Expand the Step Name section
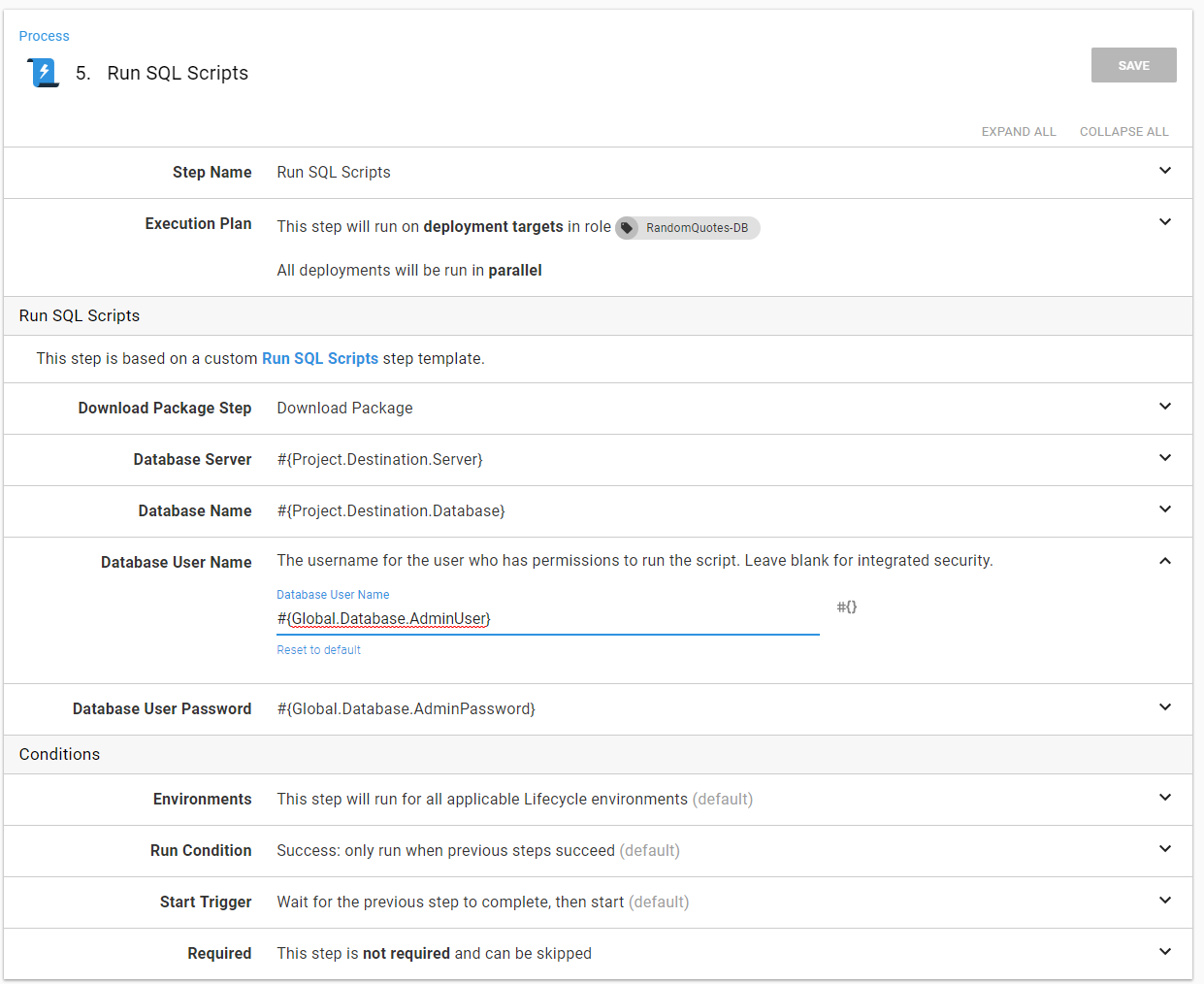 [1164, 171]
